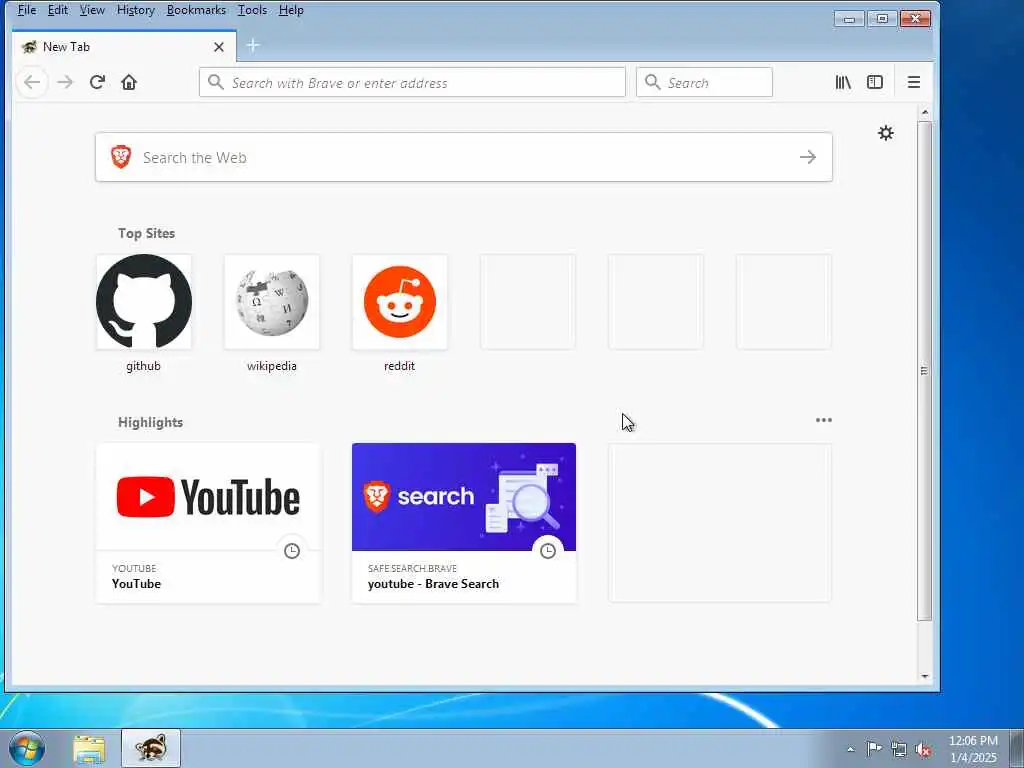
Task: Open the YouTube highlight card
Action: (x=208, y=523)
